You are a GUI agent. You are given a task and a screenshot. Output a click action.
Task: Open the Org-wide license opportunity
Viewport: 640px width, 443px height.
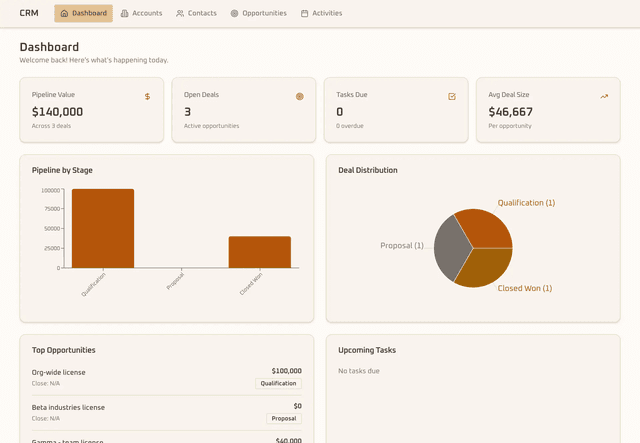tap(59, 372)
